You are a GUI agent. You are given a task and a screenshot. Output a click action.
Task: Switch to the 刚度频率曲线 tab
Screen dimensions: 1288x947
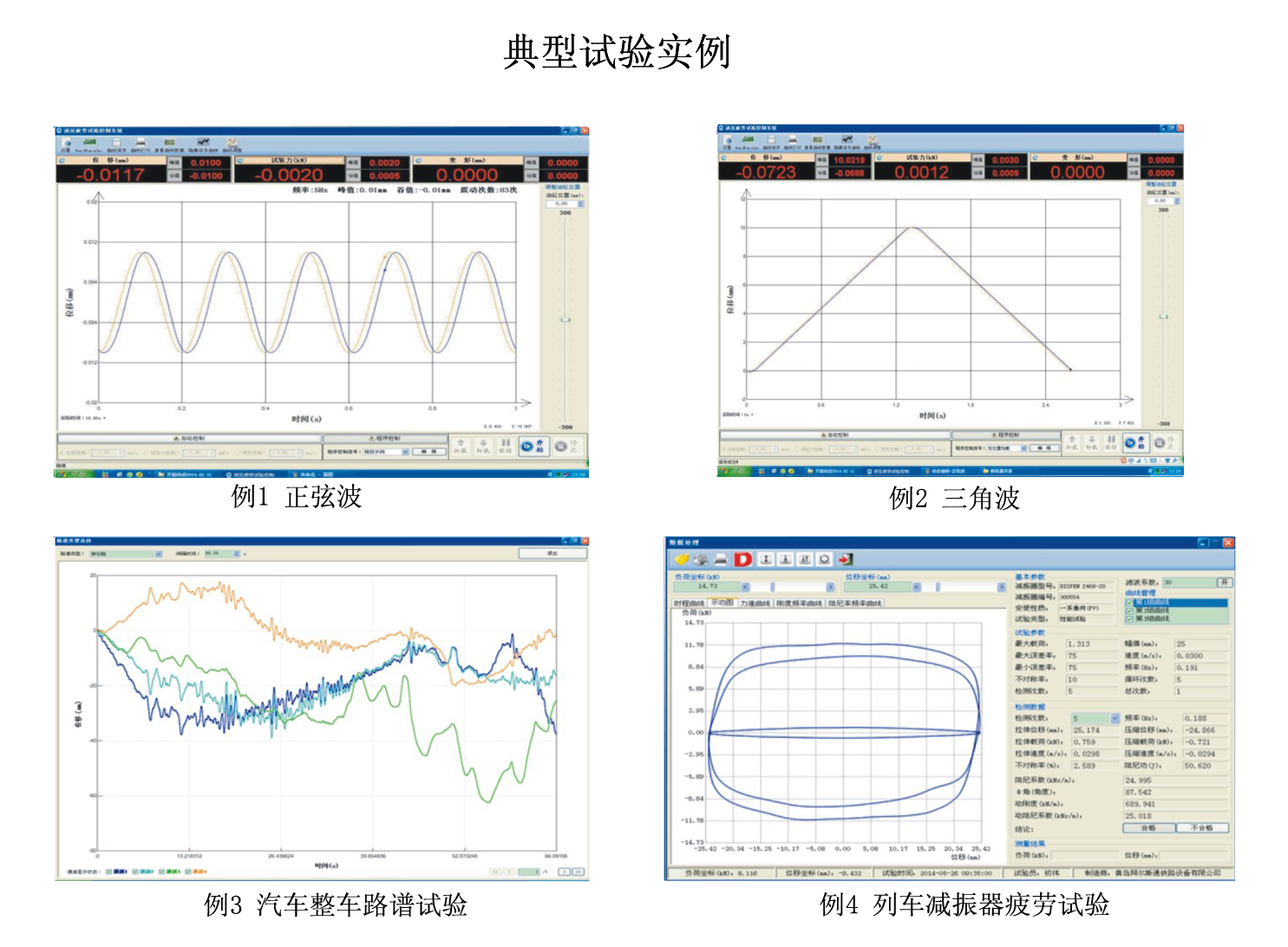click(x=798, y=604)
